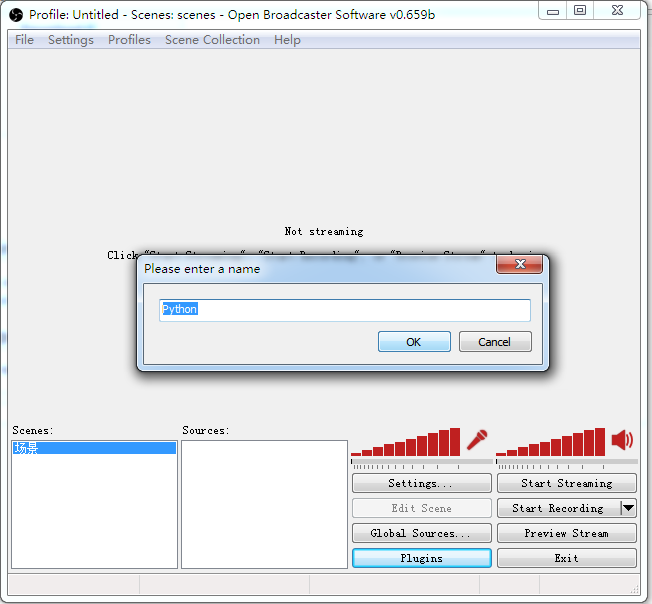Open Global Sources...

click(422, 533)
